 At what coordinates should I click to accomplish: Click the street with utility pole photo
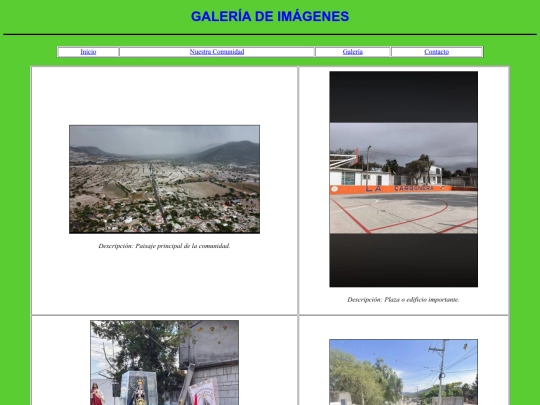[403, 372]
